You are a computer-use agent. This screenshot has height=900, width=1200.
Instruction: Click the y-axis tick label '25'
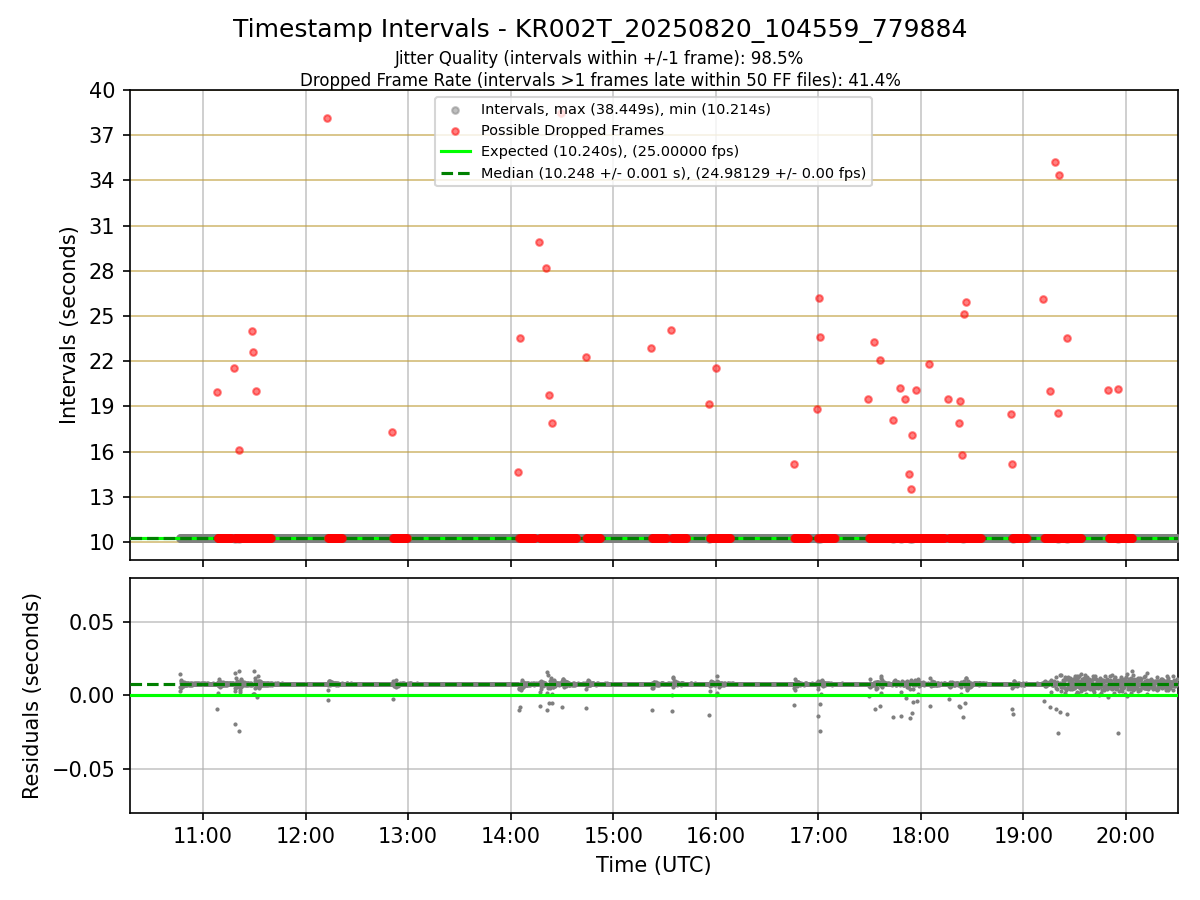click(104, 316)
